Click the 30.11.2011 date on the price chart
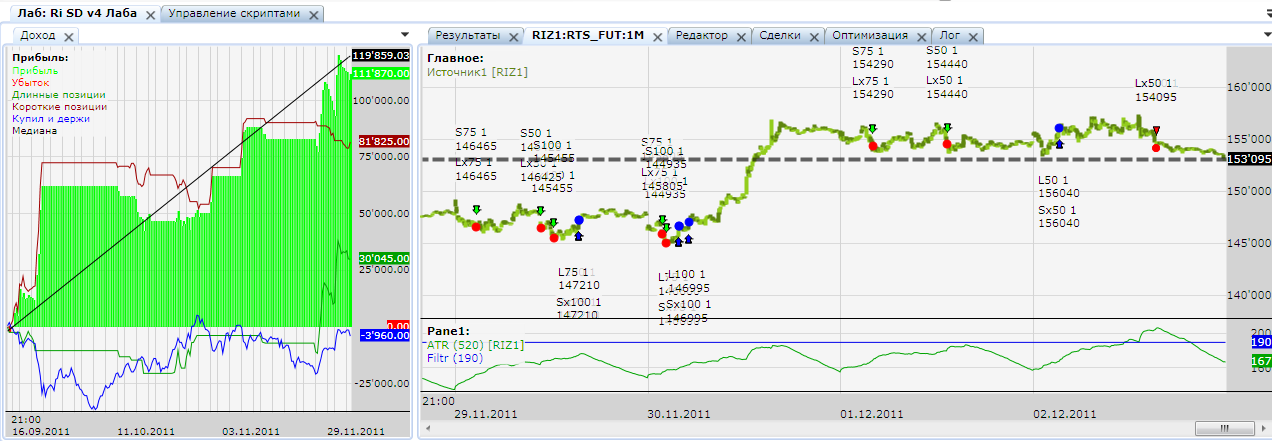This screenshot has width=1272, height=441. pos(680,413)
